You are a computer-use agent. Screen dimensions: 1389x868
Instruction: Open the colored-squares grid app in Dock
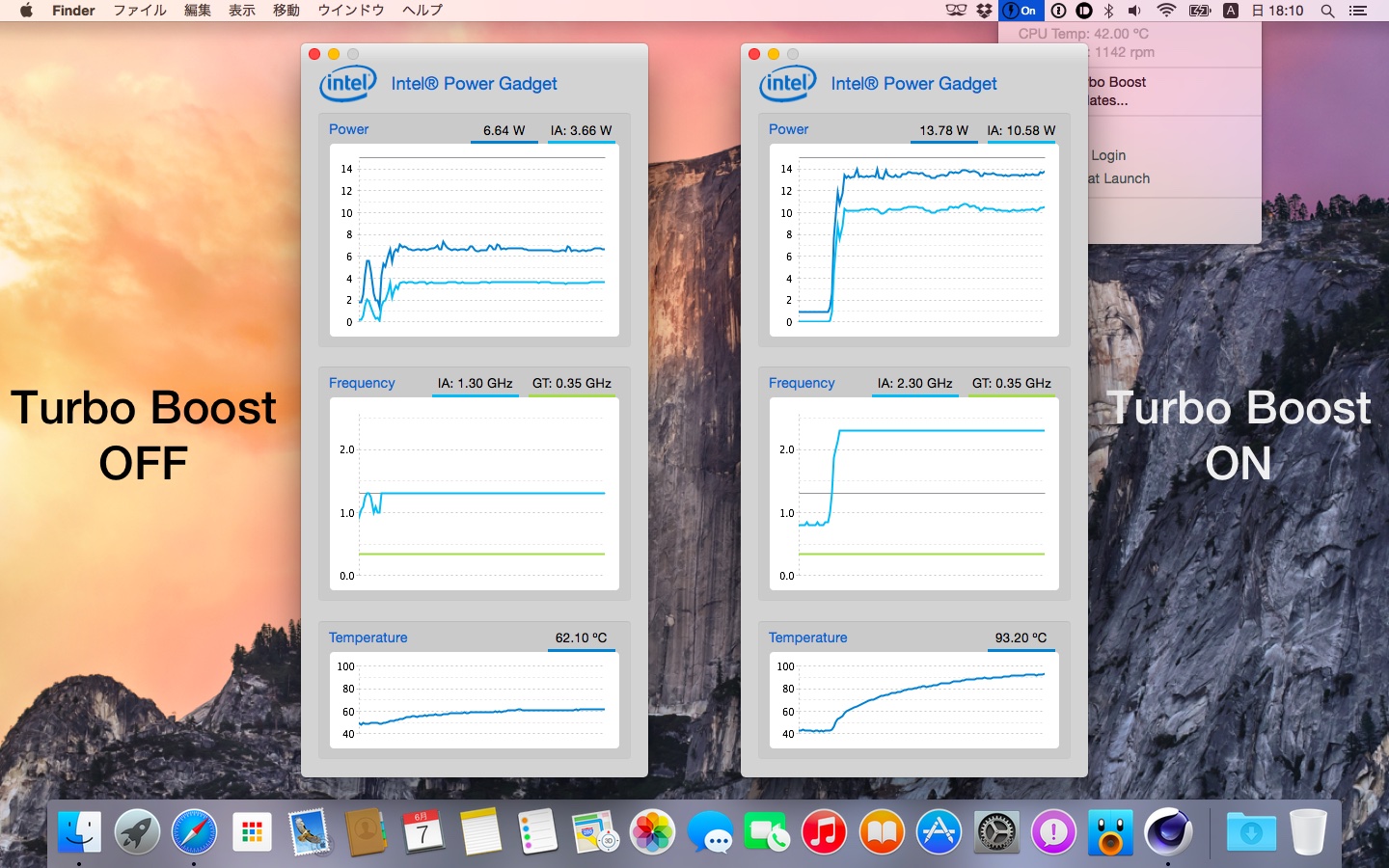pos(252,831)
